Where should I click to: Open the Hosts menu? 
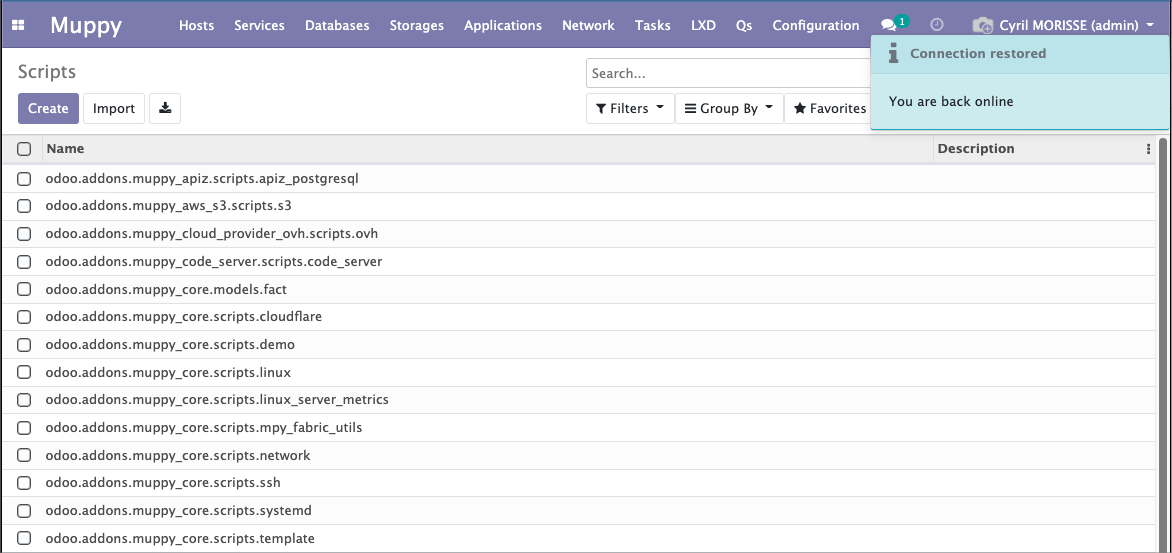(x=197, y=25)
